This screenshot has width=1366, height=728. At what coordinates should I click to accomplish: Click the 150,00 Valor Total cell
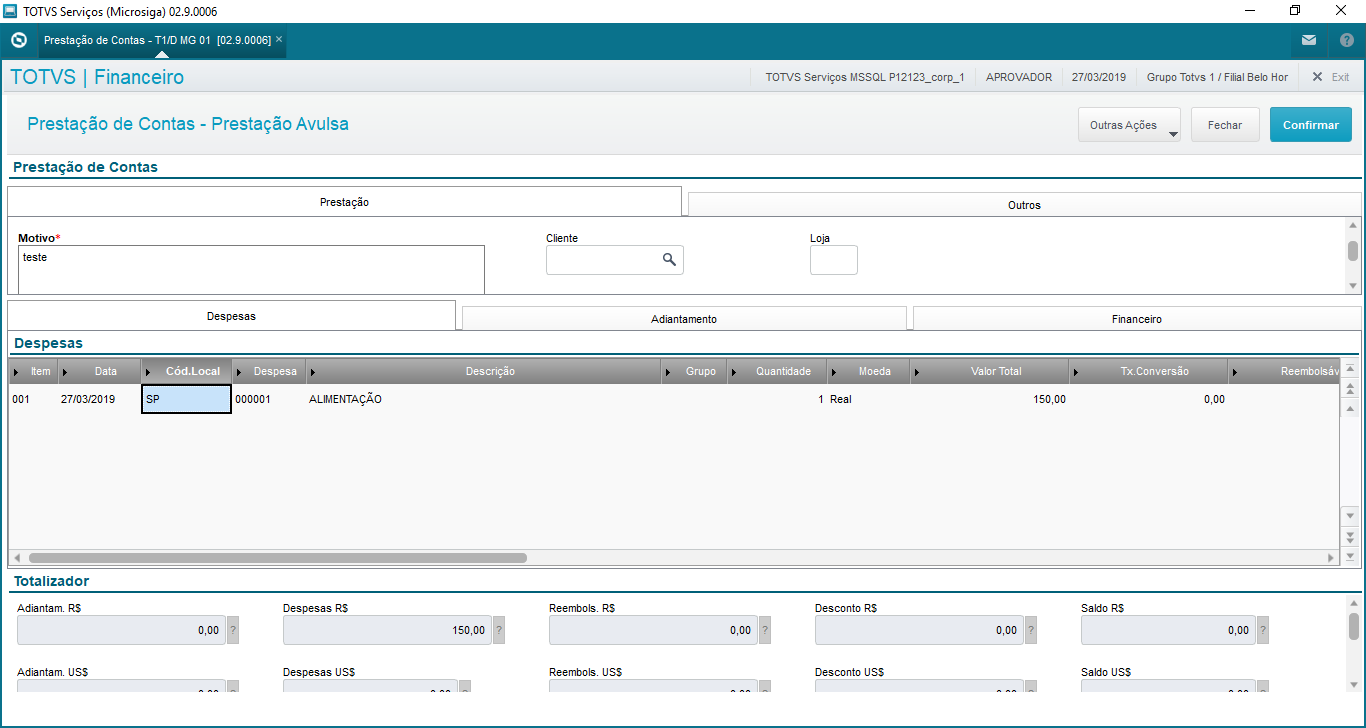[x=990, y=399]
